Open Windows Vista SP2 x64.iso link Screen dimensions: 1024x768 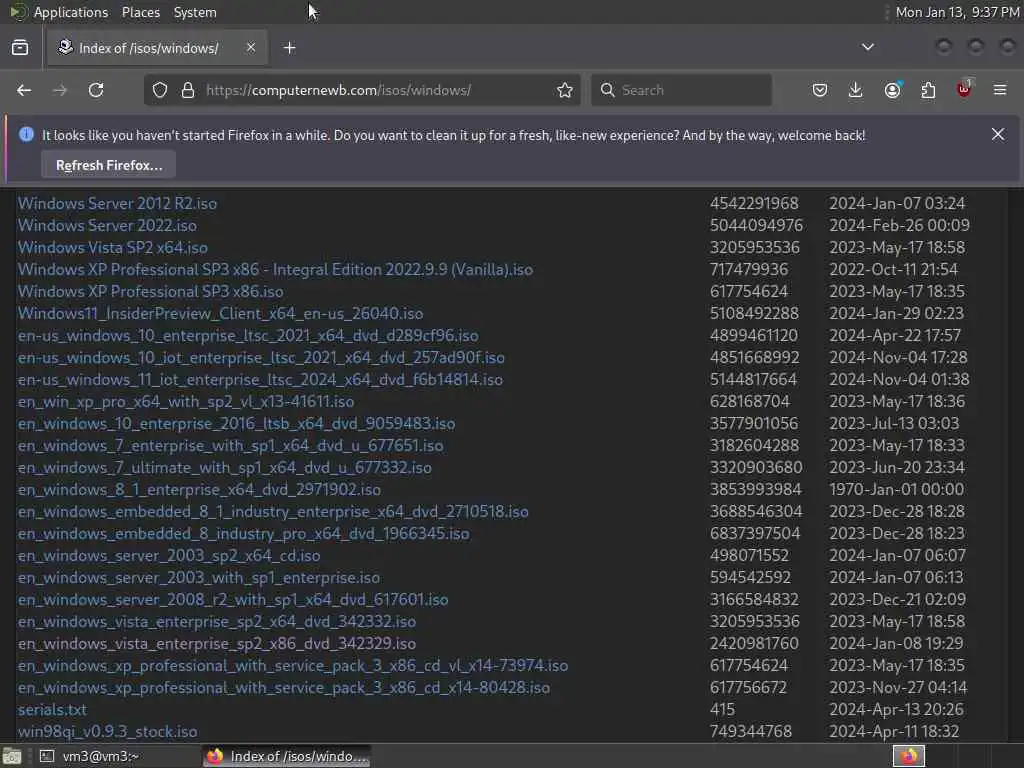(112, 248)
